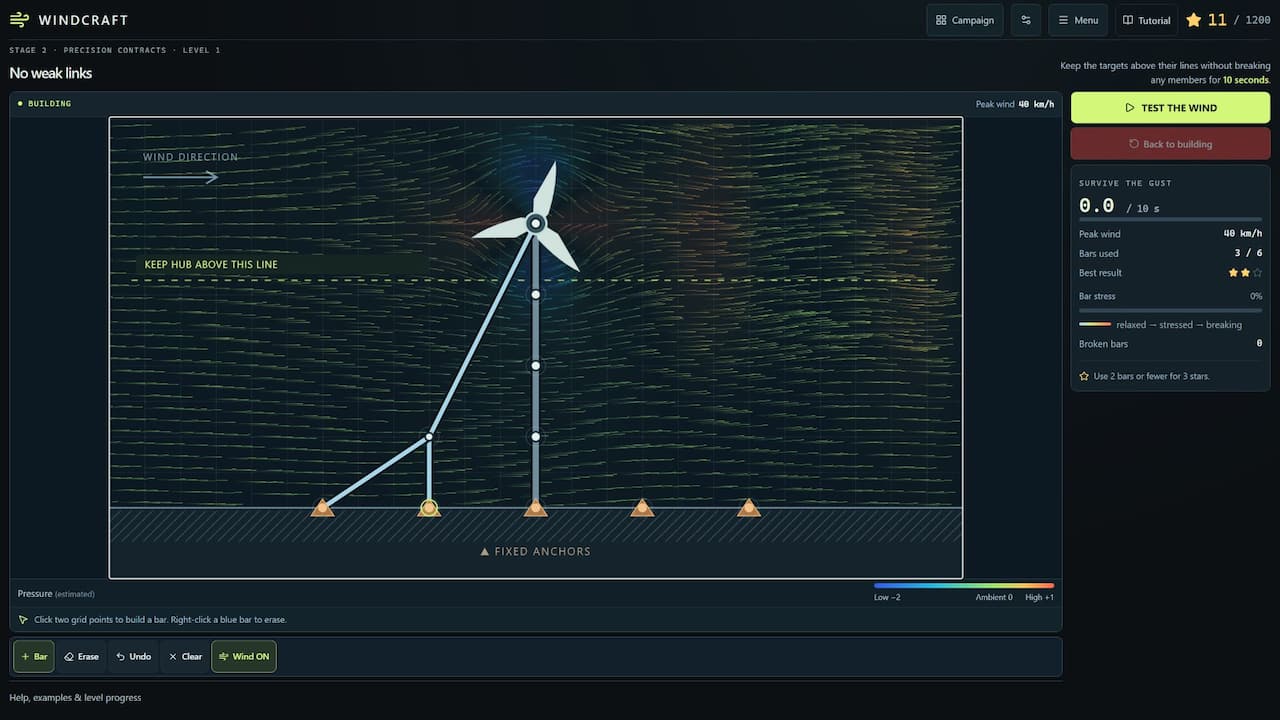Expand Help, examples & level progress
This screenshot has width=1280, height=720.
pos(75,697)
